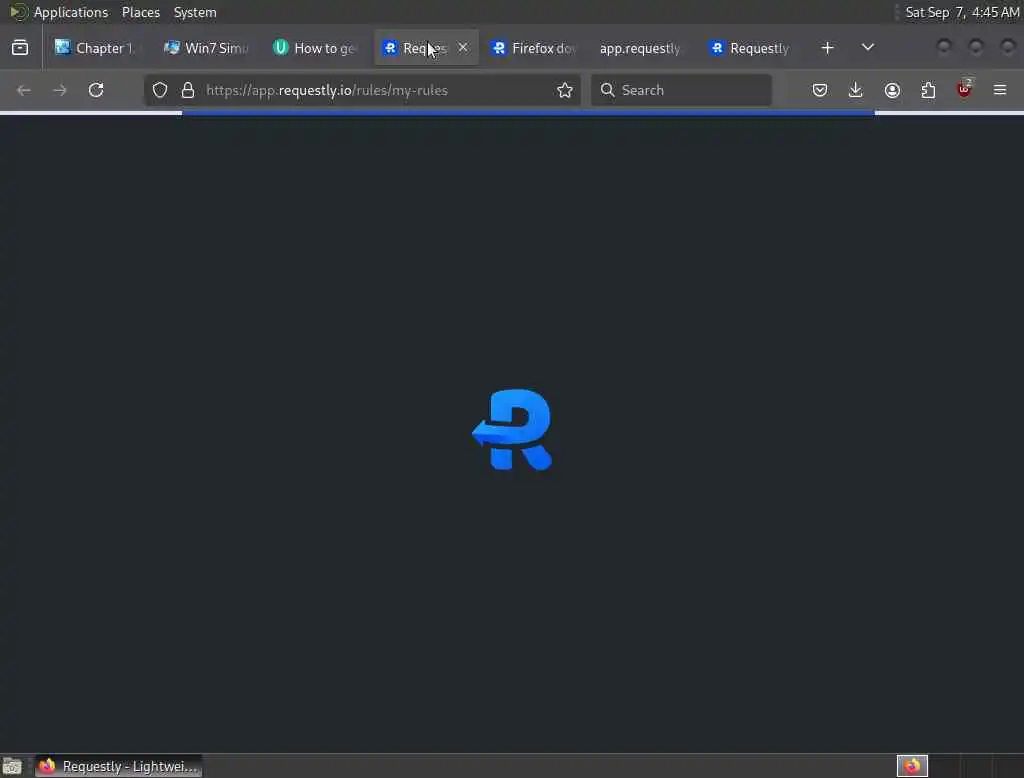Screen dimensions: 1024x778
Task: Open the Places menu
Action: pos(140,12)
